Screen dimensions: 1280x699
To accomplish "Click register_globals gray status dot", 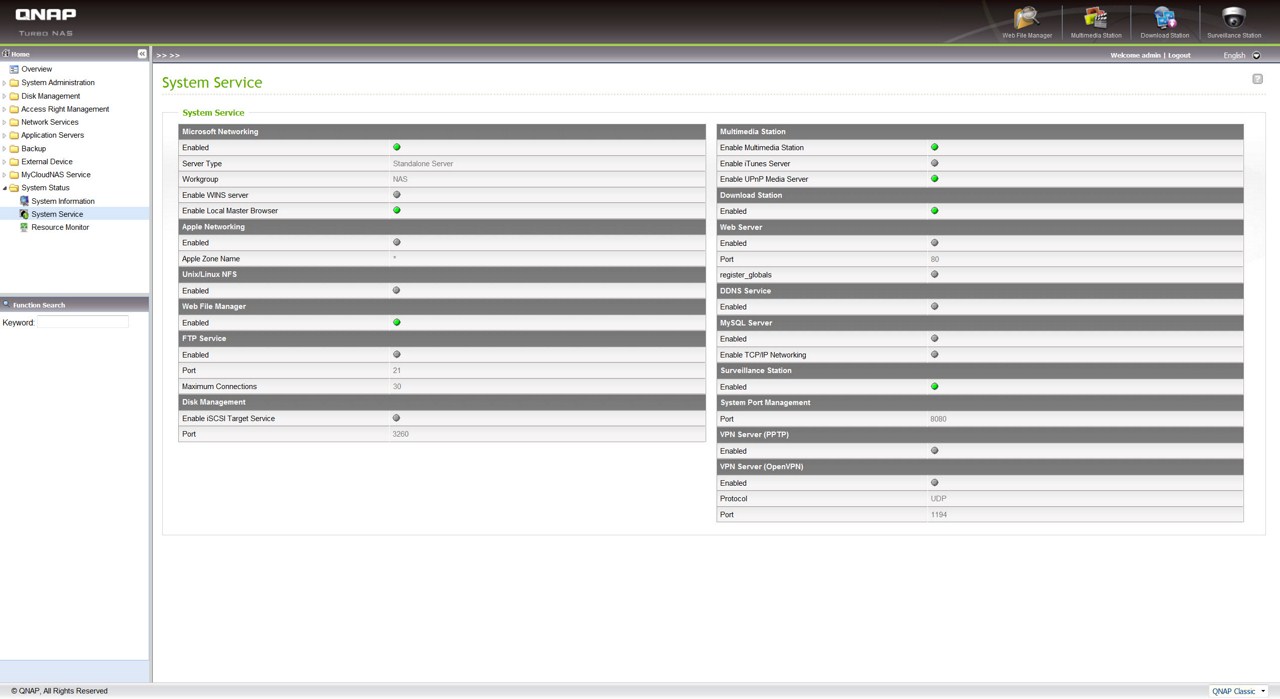I will tap(935, 274).
